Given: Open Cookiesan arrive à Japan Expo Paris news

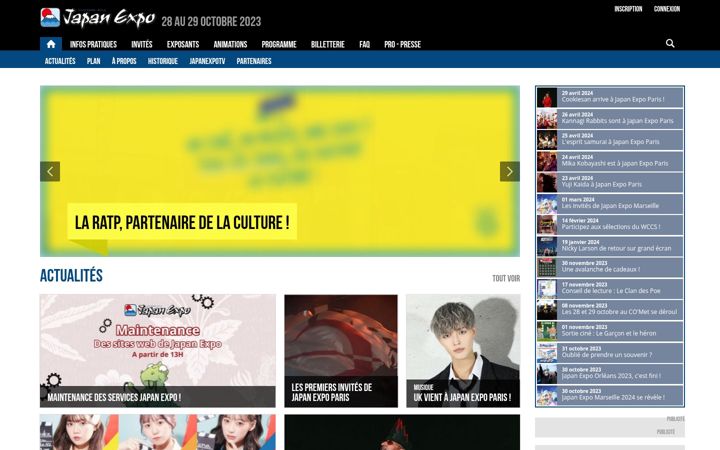Looking at the screenshot, I should click(610, 97).
